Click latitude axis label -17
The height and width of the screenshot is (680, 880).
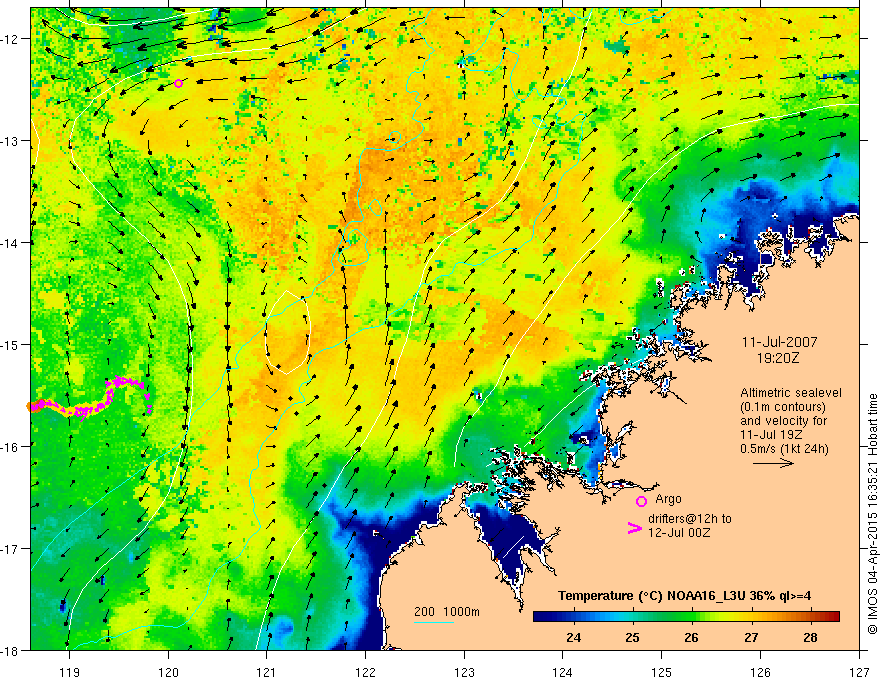pos(11,548)
